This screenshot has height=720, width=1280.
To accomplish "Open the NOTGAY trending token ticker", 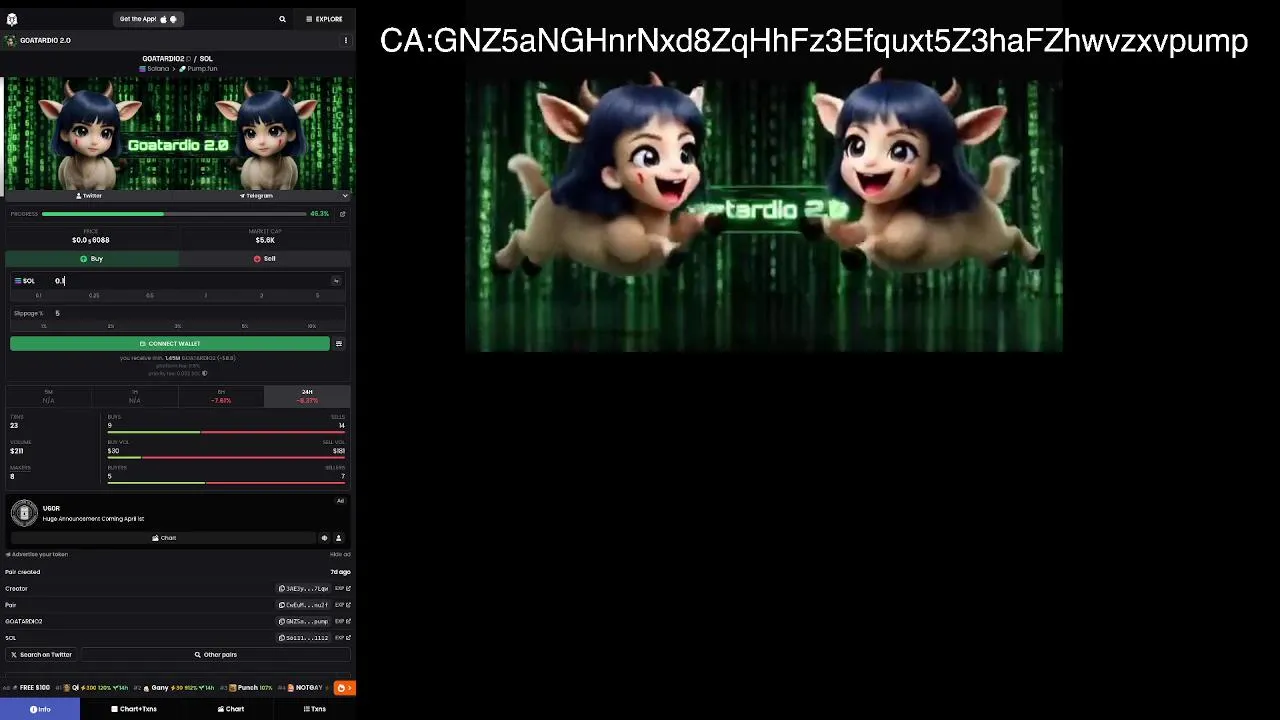I will (305, 688).
